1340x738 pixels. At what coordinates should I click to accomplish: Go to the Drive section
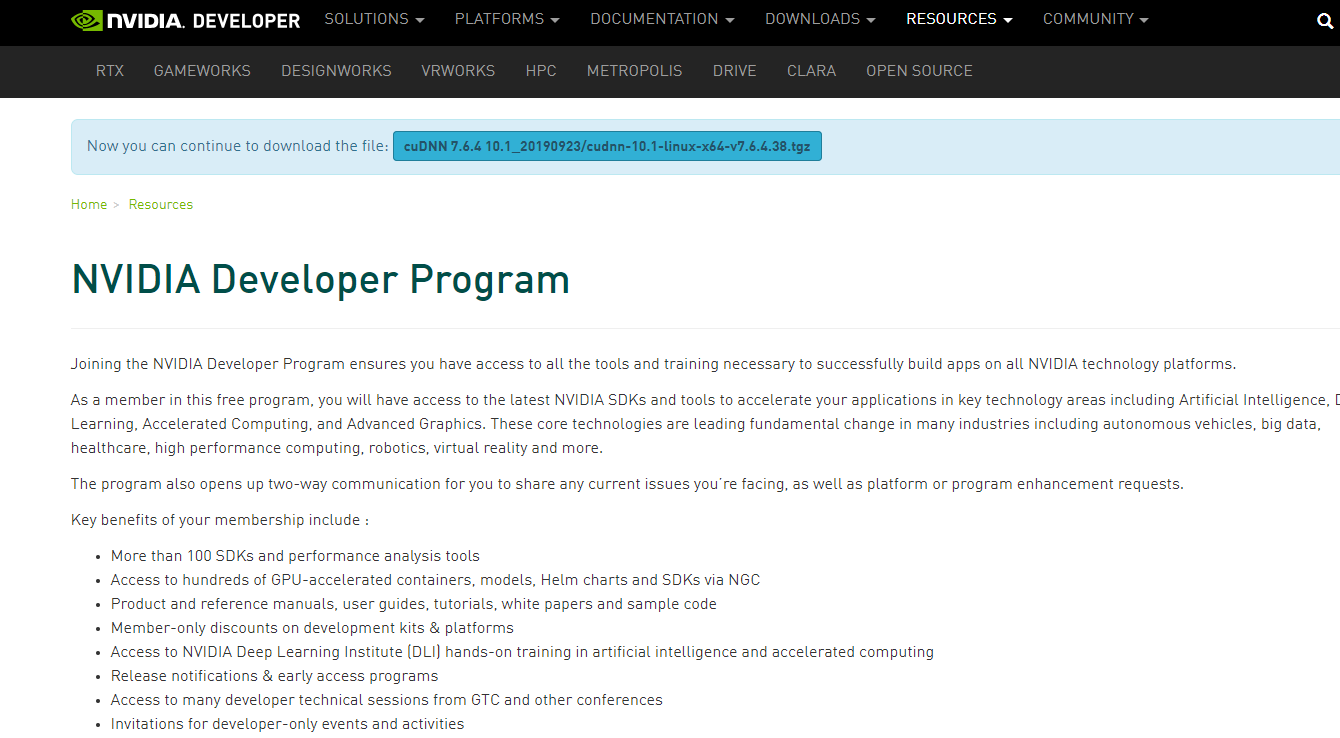coord(734,71)
